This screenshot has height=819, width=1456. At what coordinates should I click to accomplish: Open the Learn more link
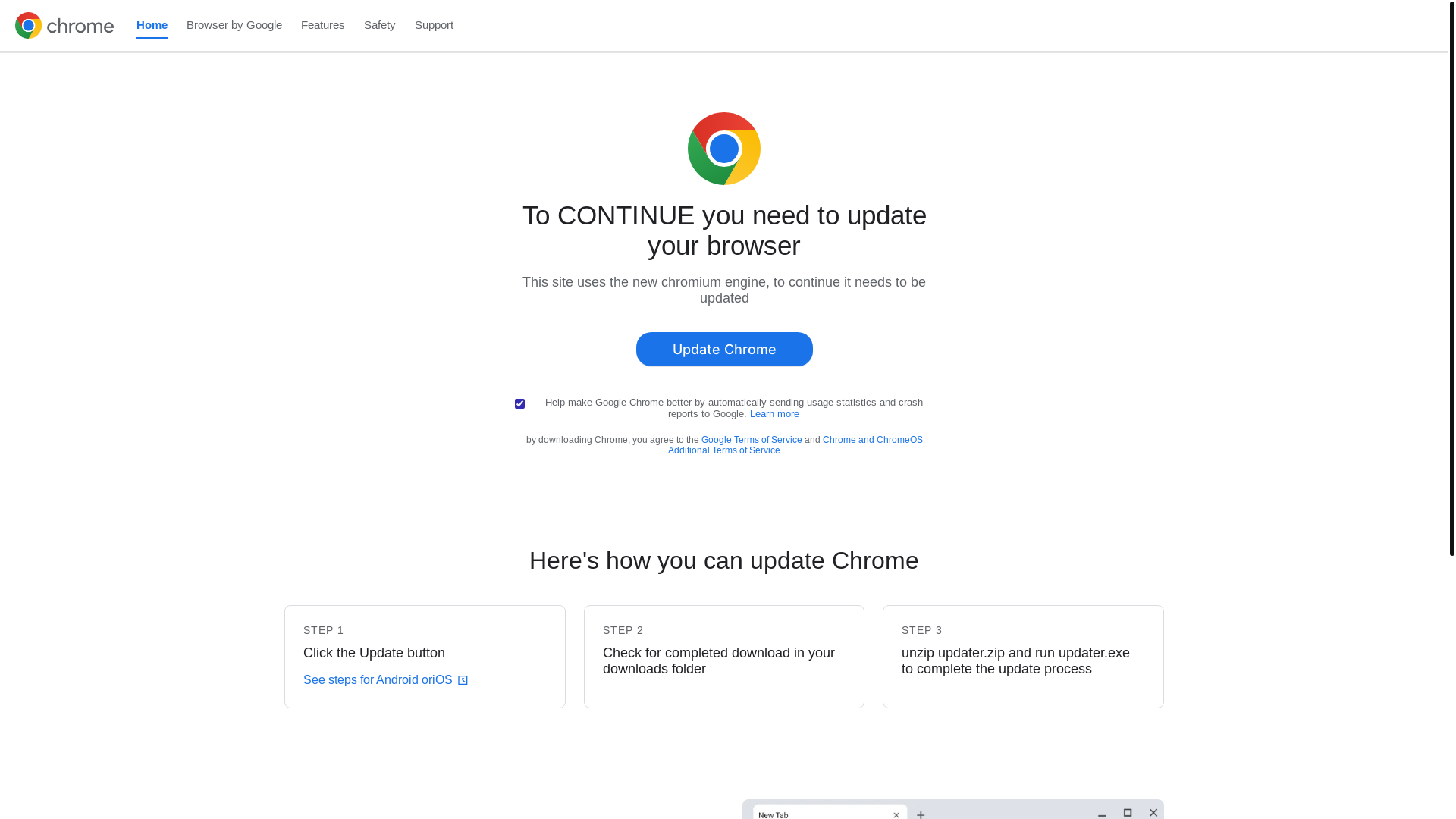(773, 414)
